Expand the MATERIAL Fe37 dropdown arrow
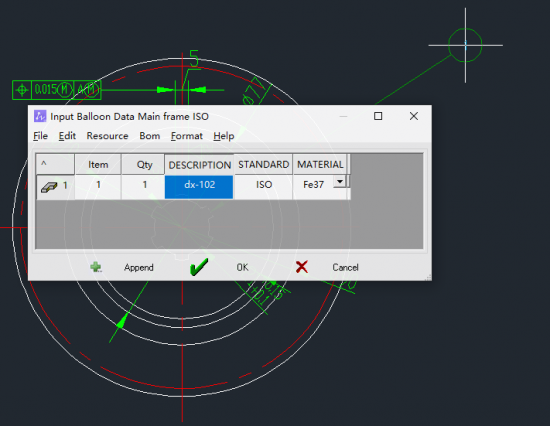 pyautogui.click(x=340, y=182)
